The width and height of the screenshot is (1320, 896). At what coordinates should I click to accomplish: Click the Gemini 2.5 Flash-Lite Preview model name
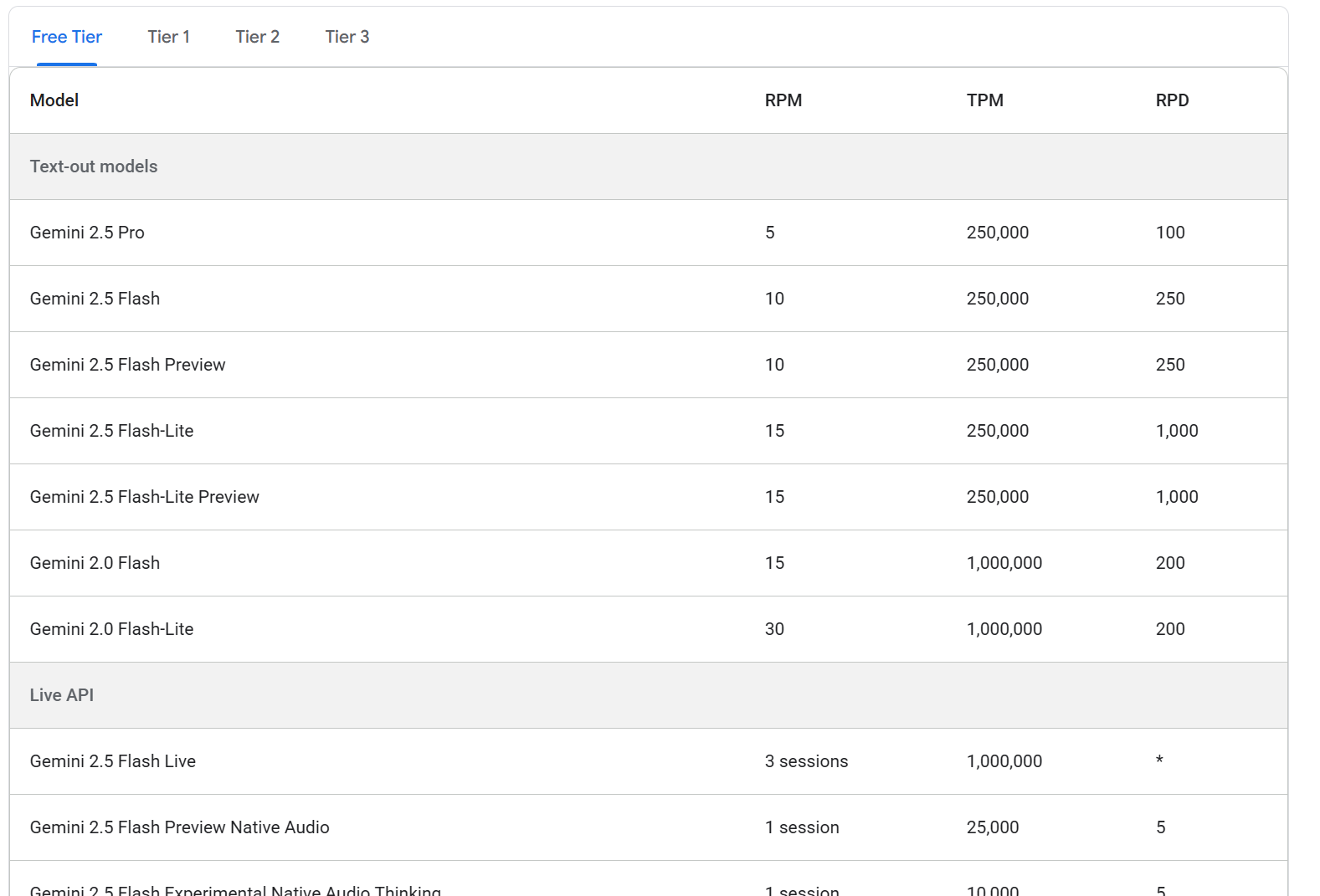(145, 497)
